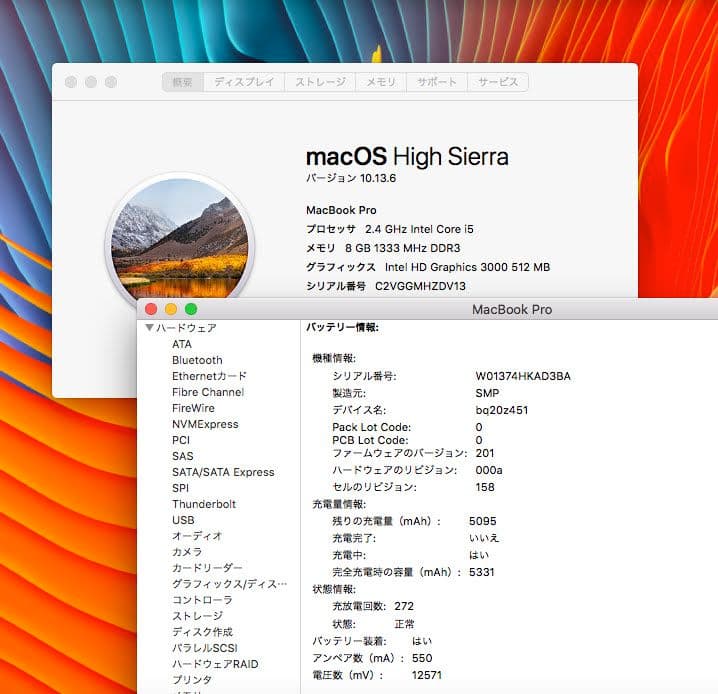
Task: Click the macOS High Sierra title text
Action: (x=407, y=157)
